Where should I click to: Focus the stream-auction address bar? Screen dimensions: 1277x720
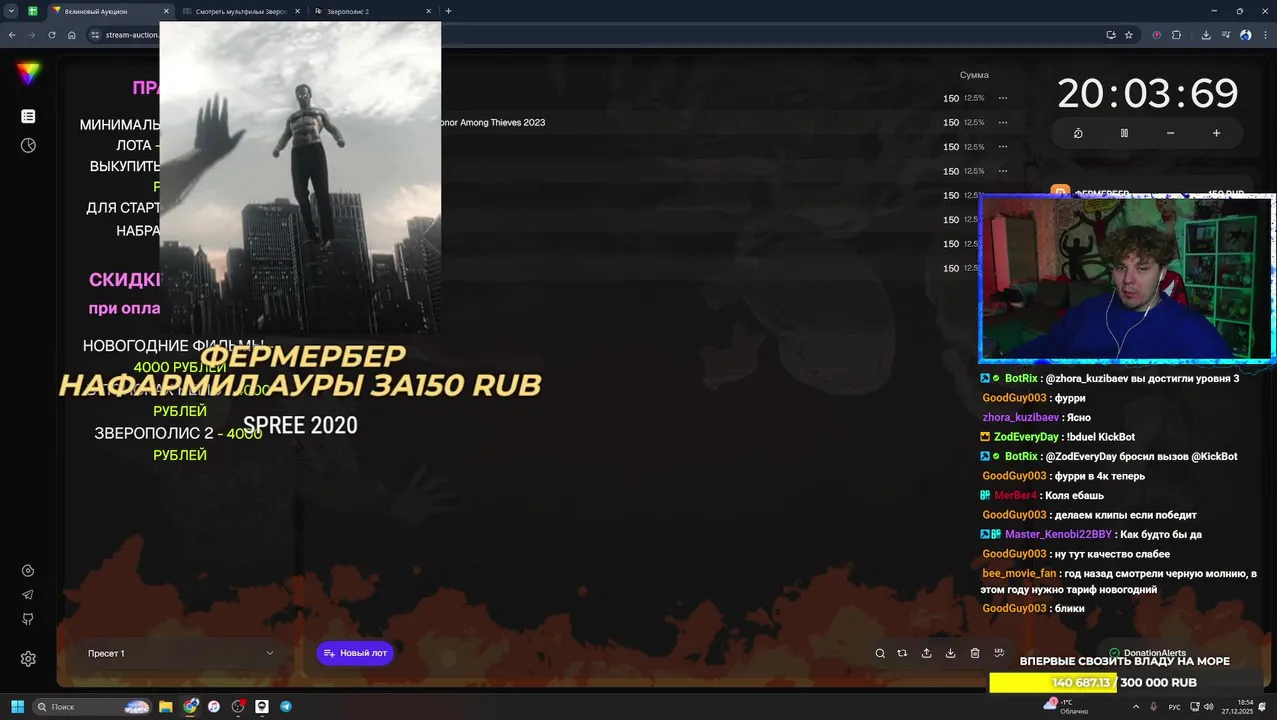coord(132,35)
